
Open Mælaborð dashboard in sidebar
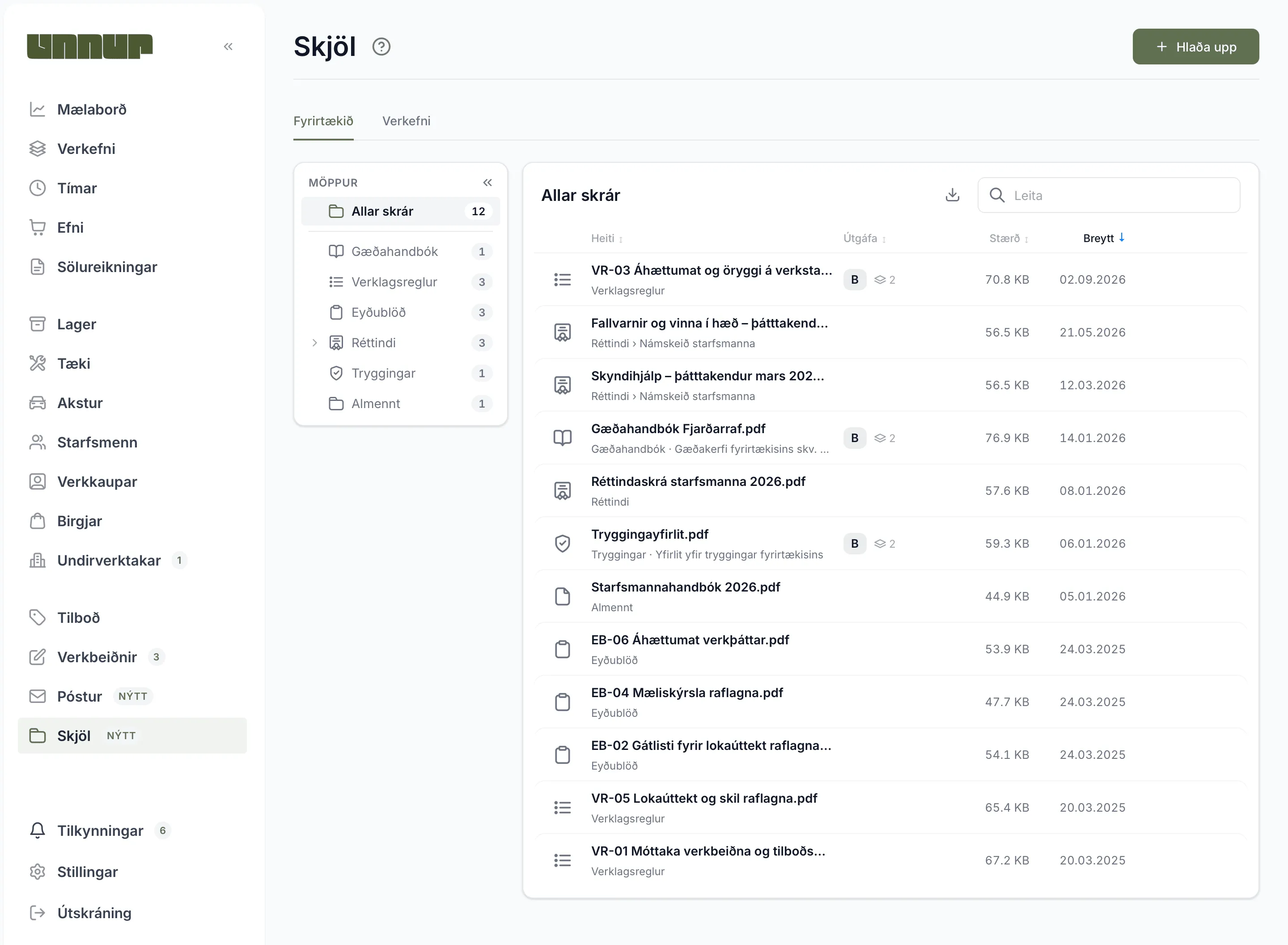point(132,109)
